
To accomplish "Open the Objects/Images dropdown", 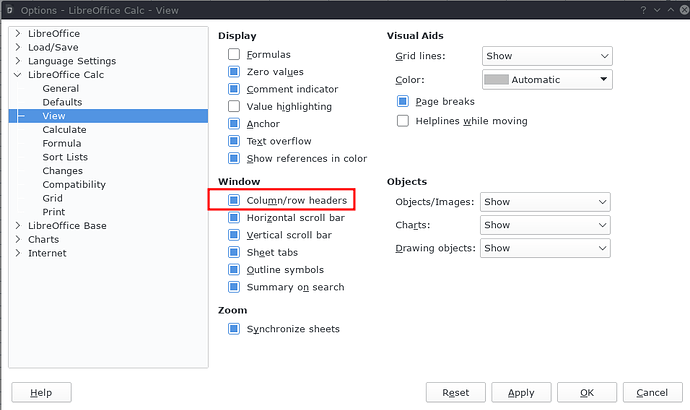I will coord(545,202).
